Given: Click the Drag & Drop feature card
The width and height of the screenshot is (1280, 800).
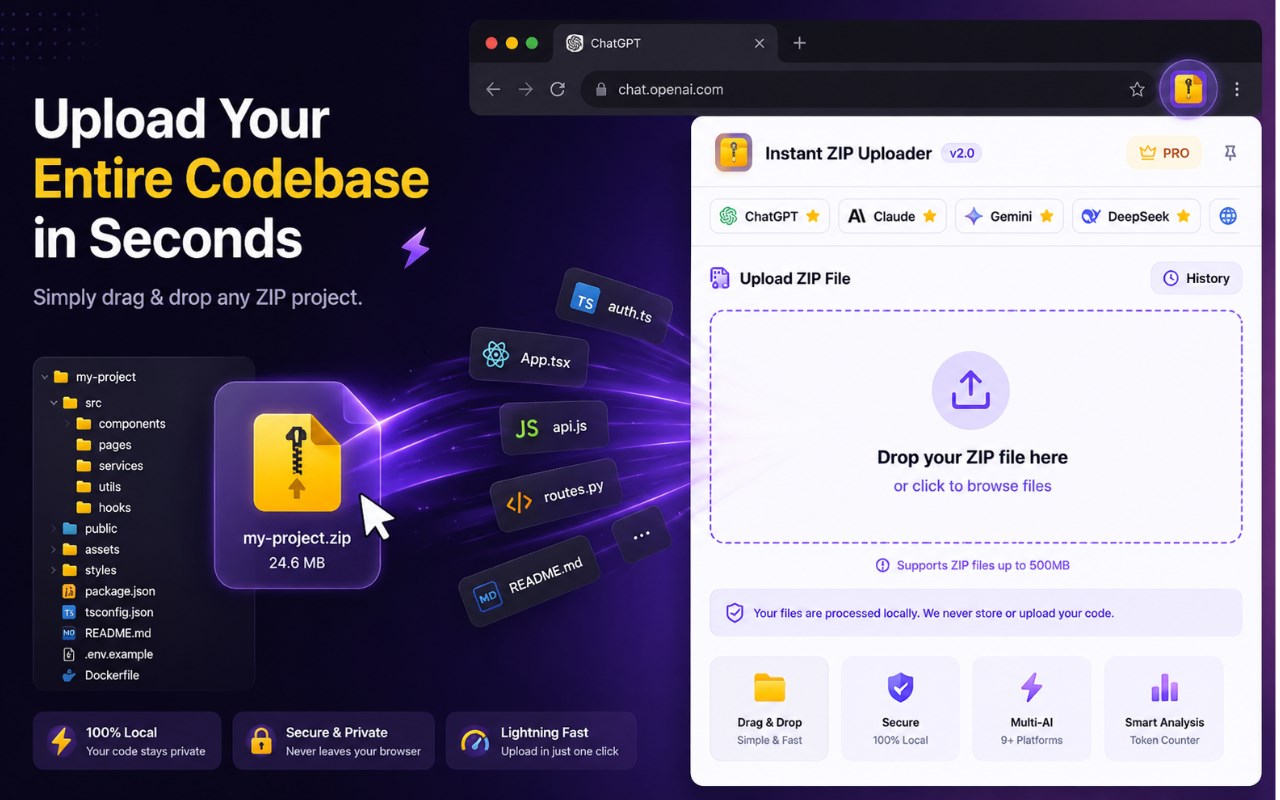Looking at the screenshot, I should [x=770, y=708].
